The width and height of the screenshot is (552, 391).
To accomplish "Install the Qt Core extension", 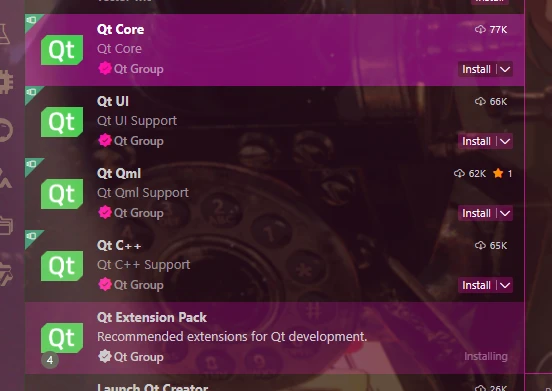I will click(476, 69).
